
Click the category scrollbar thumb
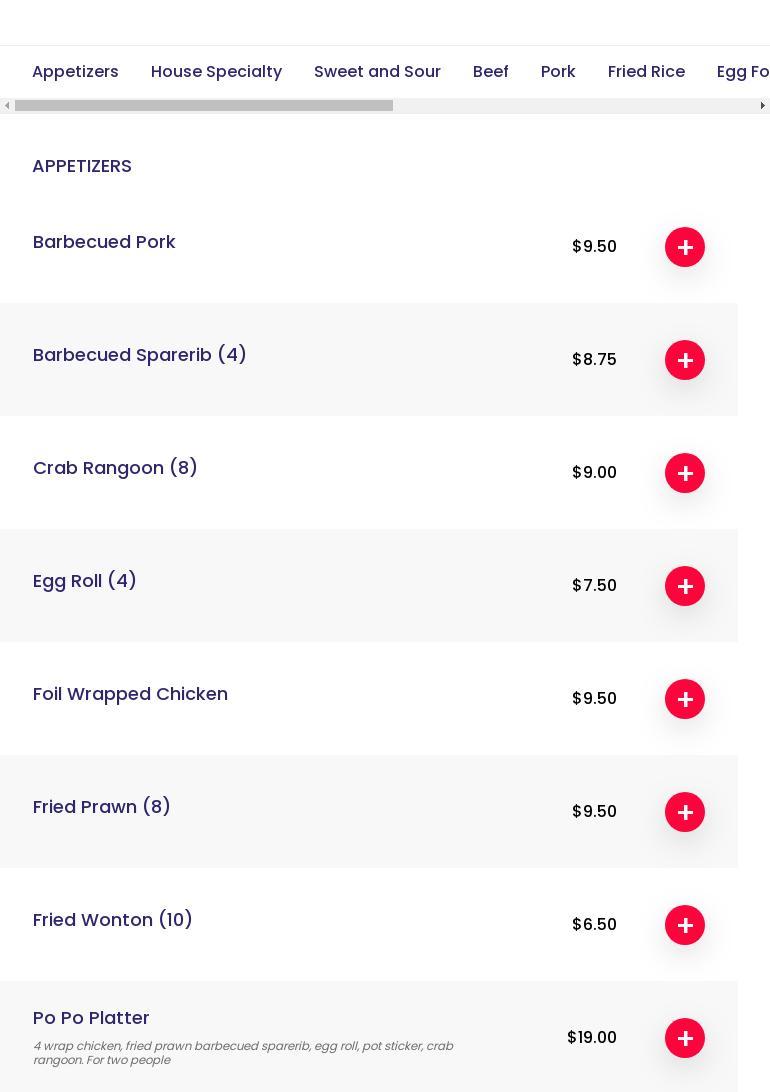click(x=204, y=106)
